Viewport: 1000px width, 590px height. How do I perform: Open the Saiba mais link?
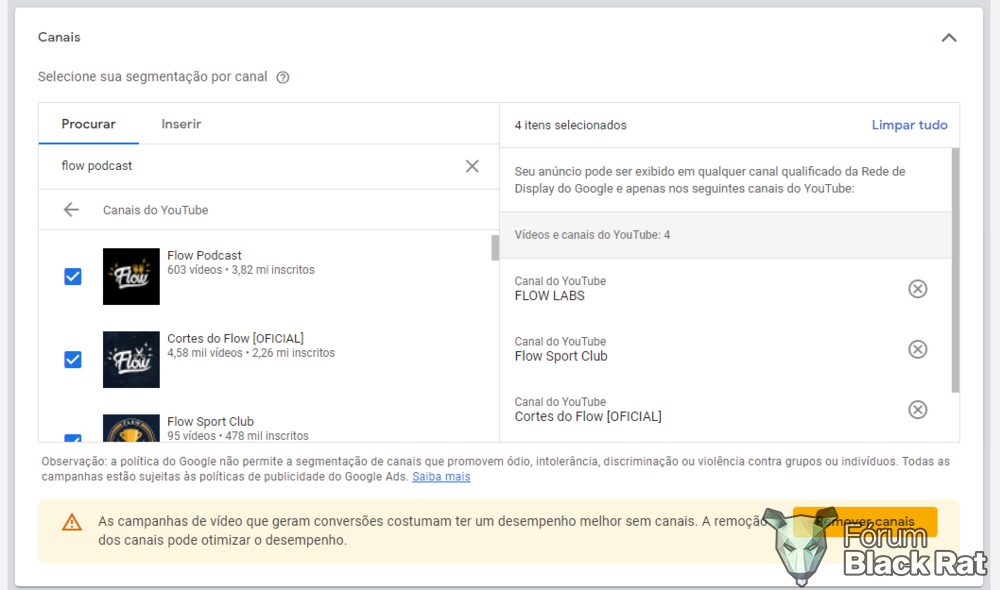pyautogui.click(x=441, y=476)
